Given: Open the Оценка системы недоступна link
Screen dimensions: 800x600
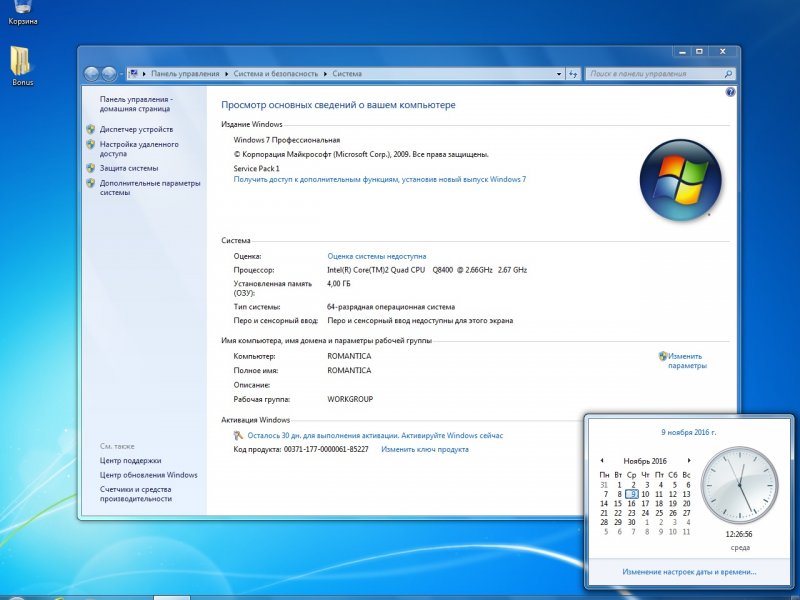Looking at the screenshot, I should tap(377, 256).
